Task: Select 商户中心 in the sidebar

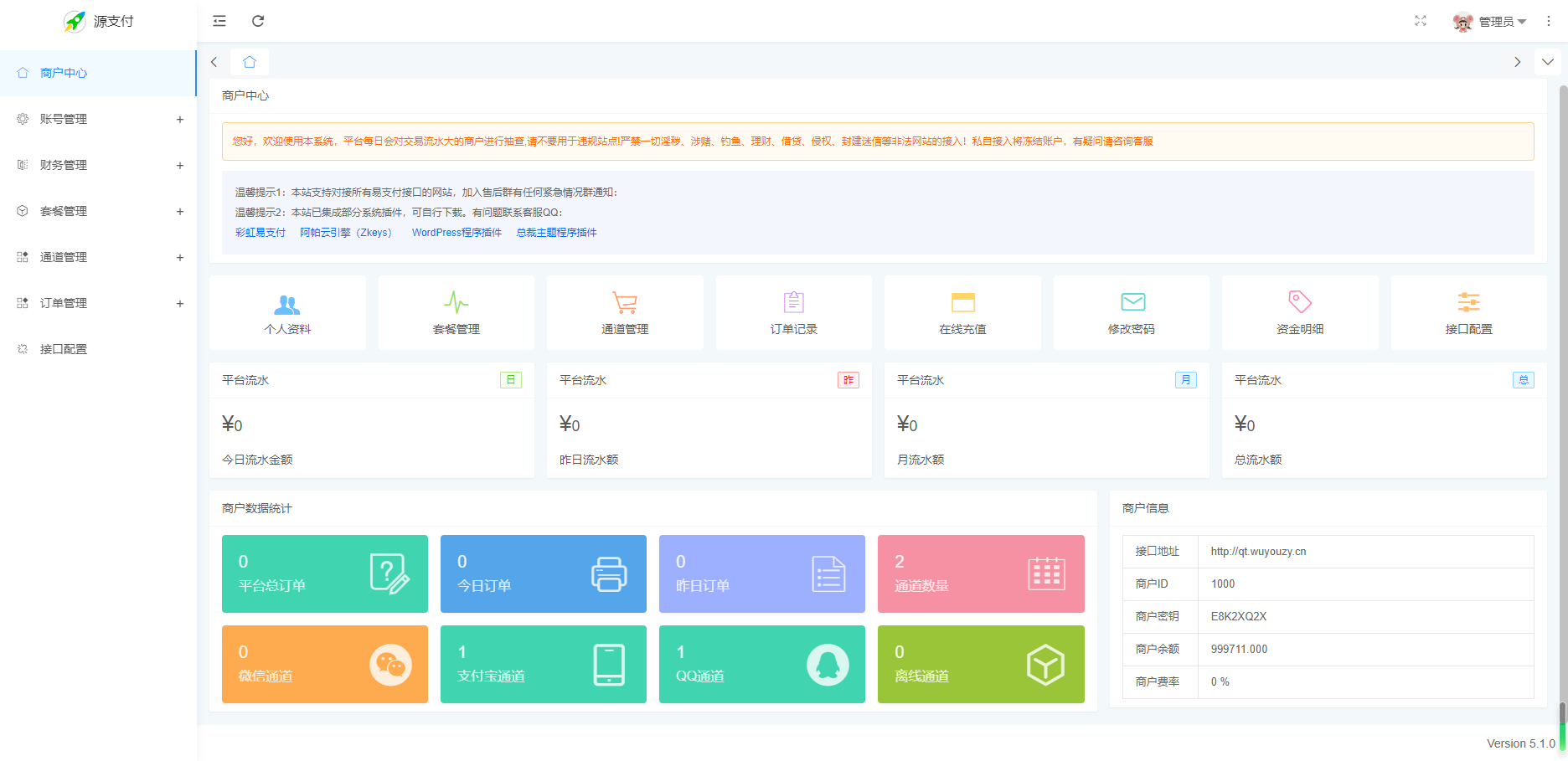Action: click(98, 73)
